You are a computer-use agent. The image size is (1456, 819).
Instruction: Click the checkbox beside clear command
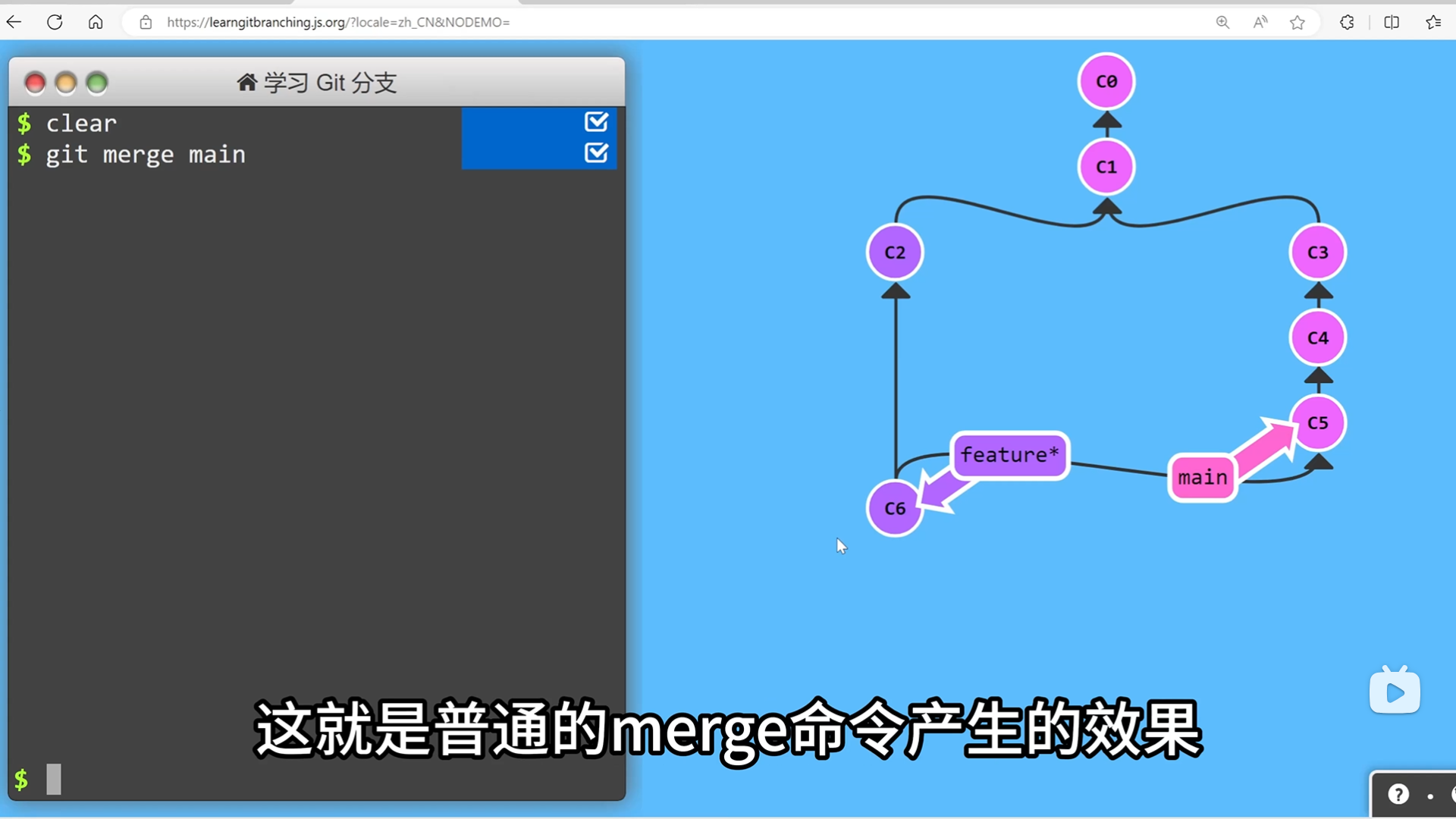tap(596, 121)
